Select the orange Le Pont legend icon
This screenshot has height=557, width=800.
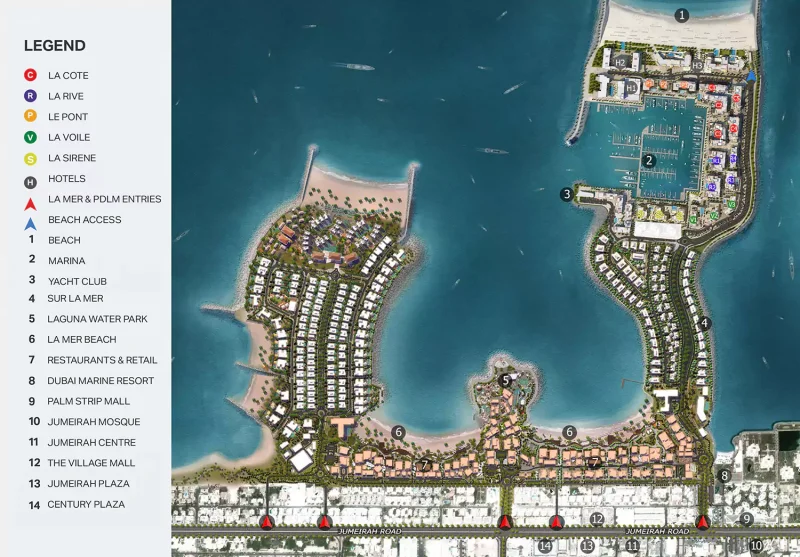pyautogui.click(x=31, y=117)
